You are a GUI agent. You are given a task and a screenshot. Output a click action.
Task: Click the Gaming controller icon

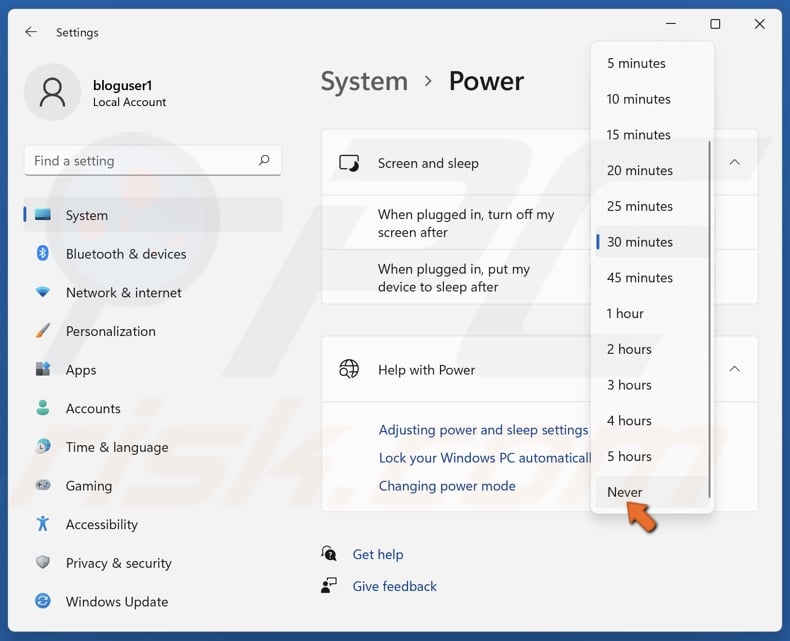click(x=43, y=485)
